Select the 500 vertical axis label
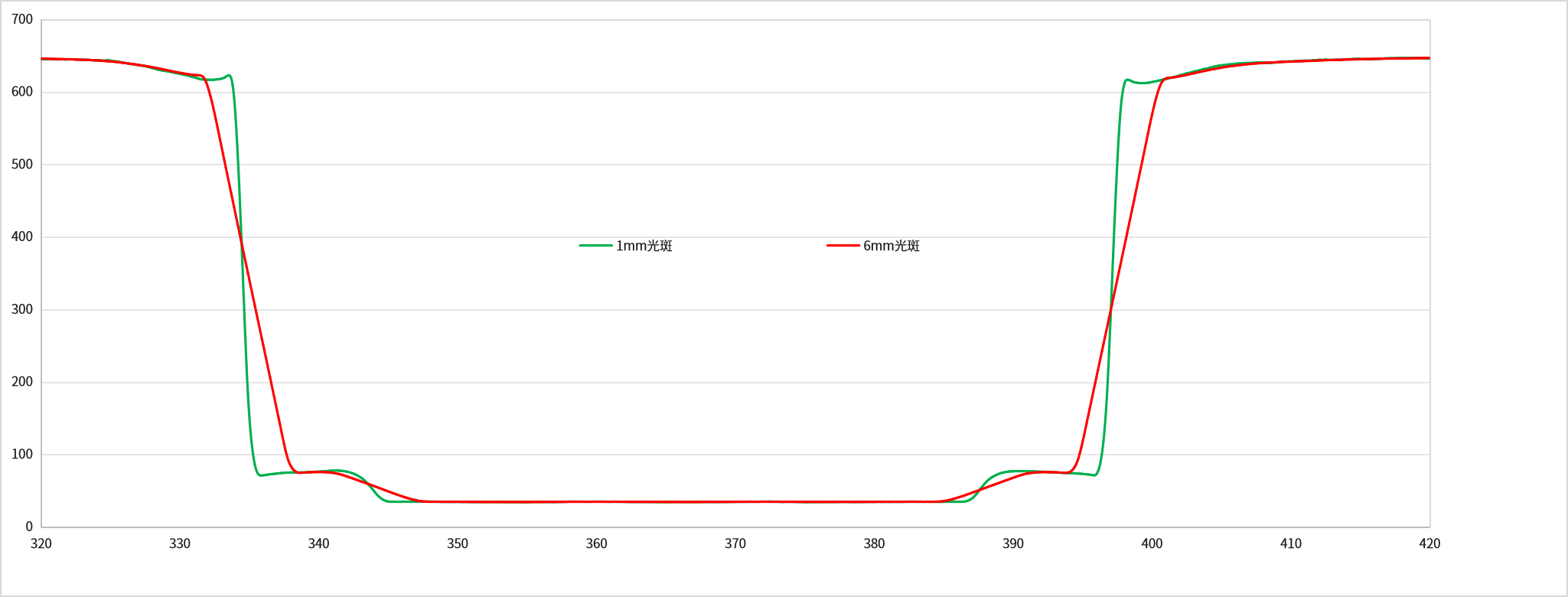The width and height of the screenshot is (1568, 597). (22, 165)
